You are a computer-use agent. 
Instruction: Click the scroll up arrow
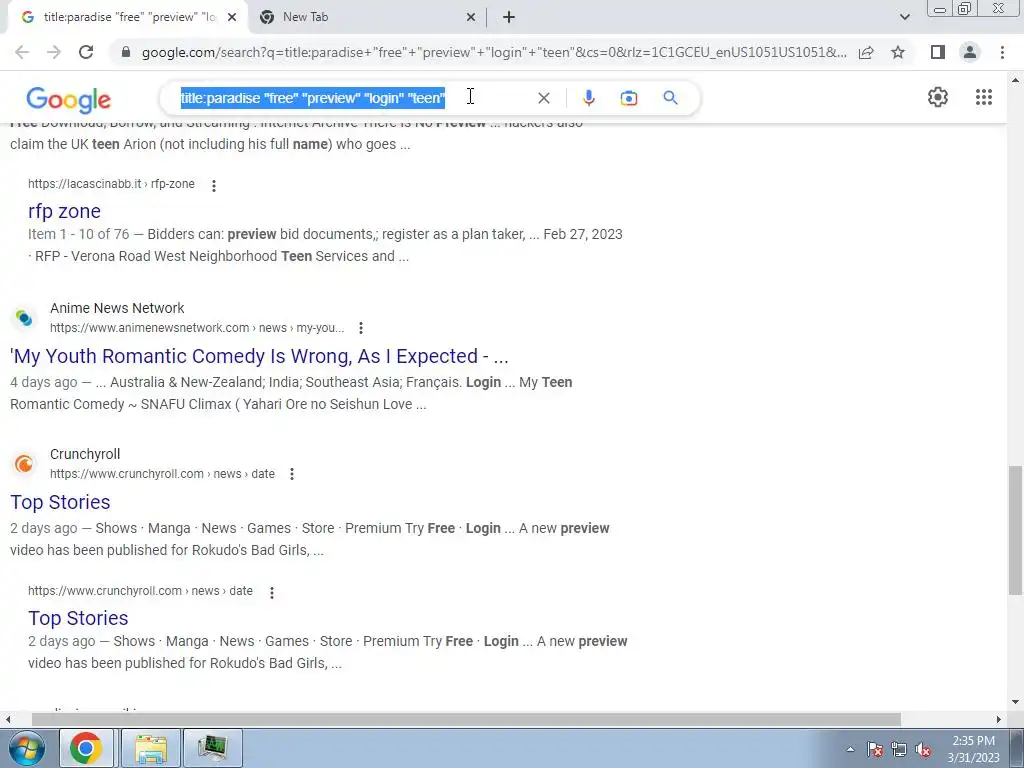1015,80
